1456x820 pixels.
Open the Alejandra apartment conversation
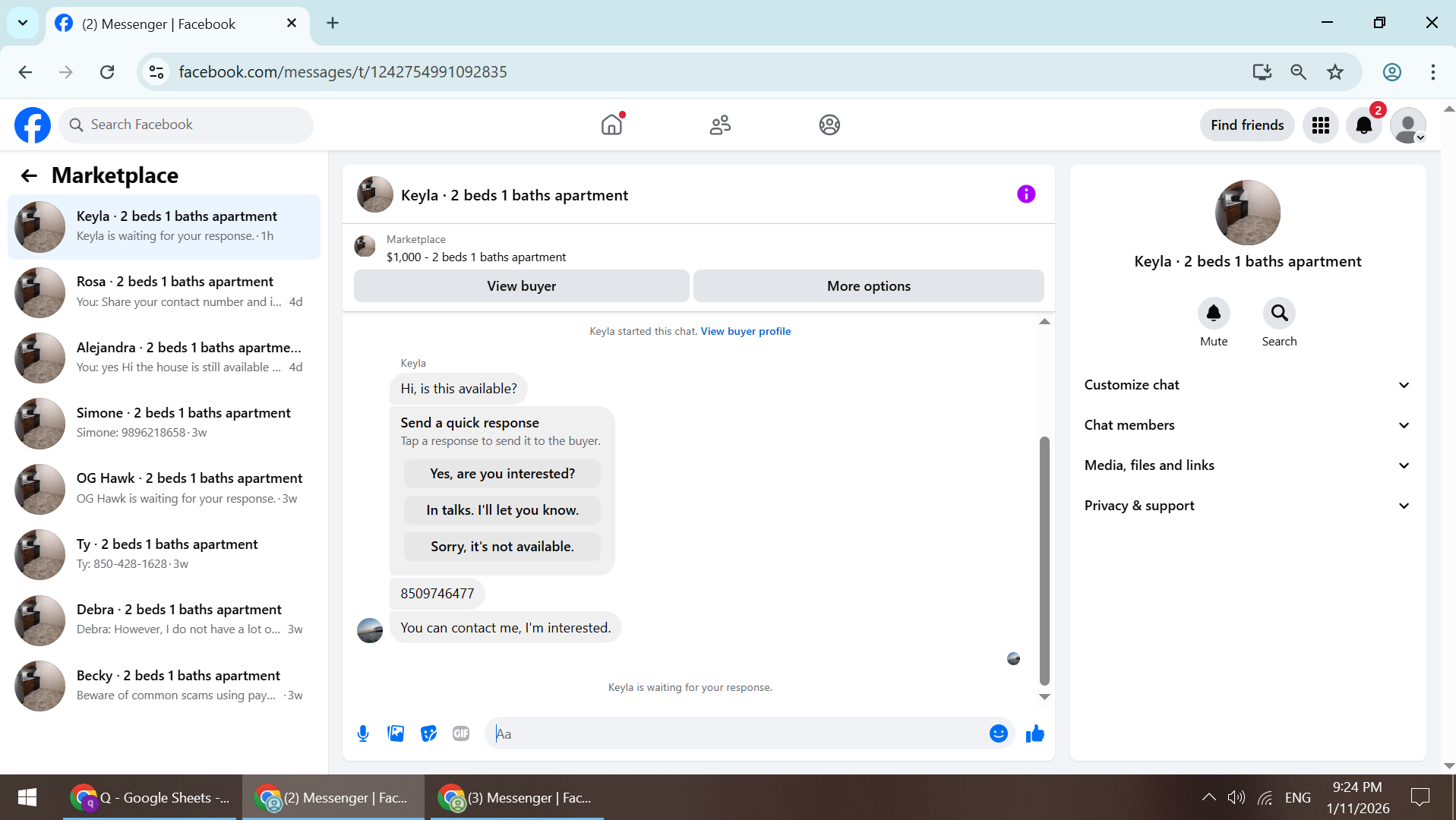(x=163, y=358)
